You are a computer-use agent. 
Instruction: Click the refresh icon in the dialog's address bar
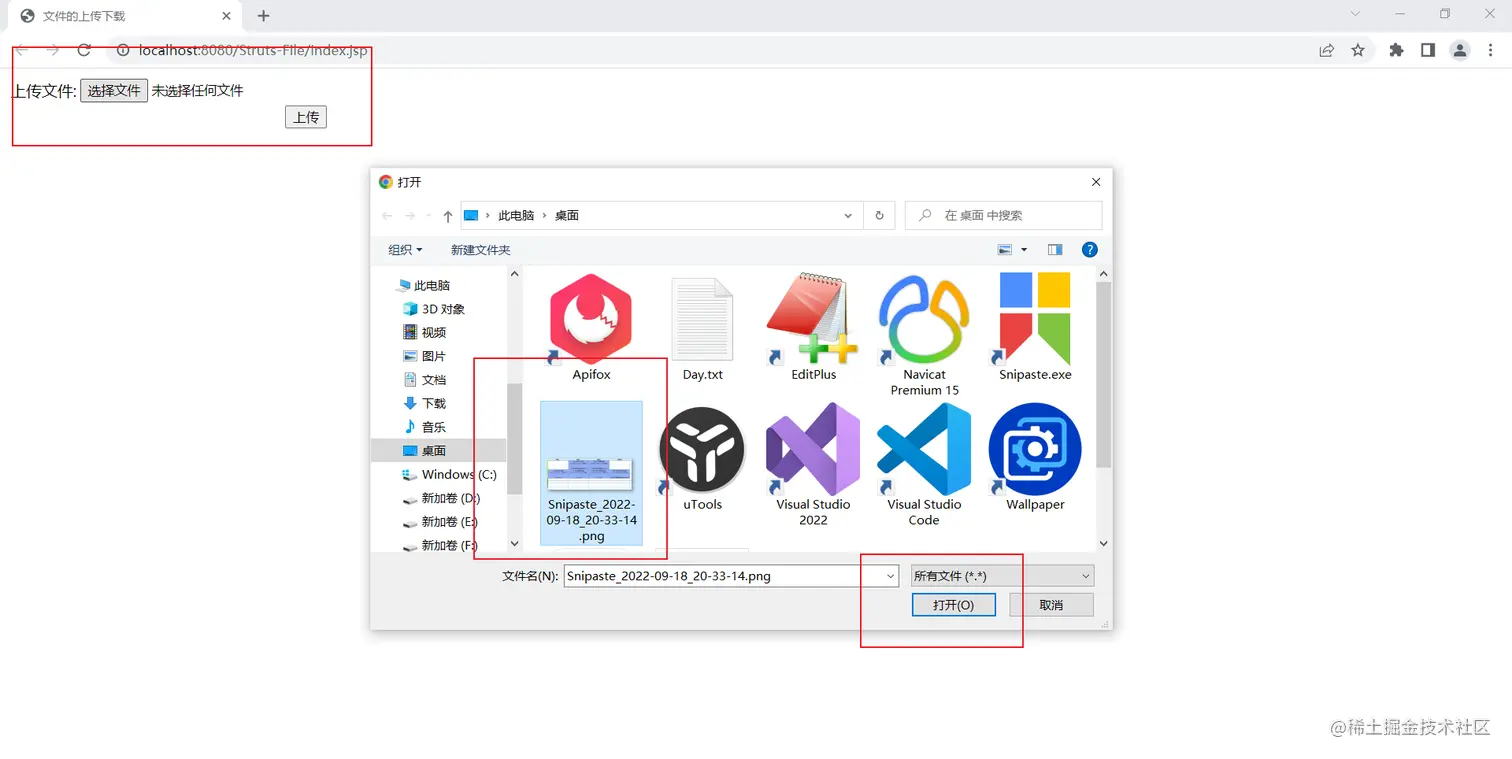pyautogui.click(x=879, y=215)
